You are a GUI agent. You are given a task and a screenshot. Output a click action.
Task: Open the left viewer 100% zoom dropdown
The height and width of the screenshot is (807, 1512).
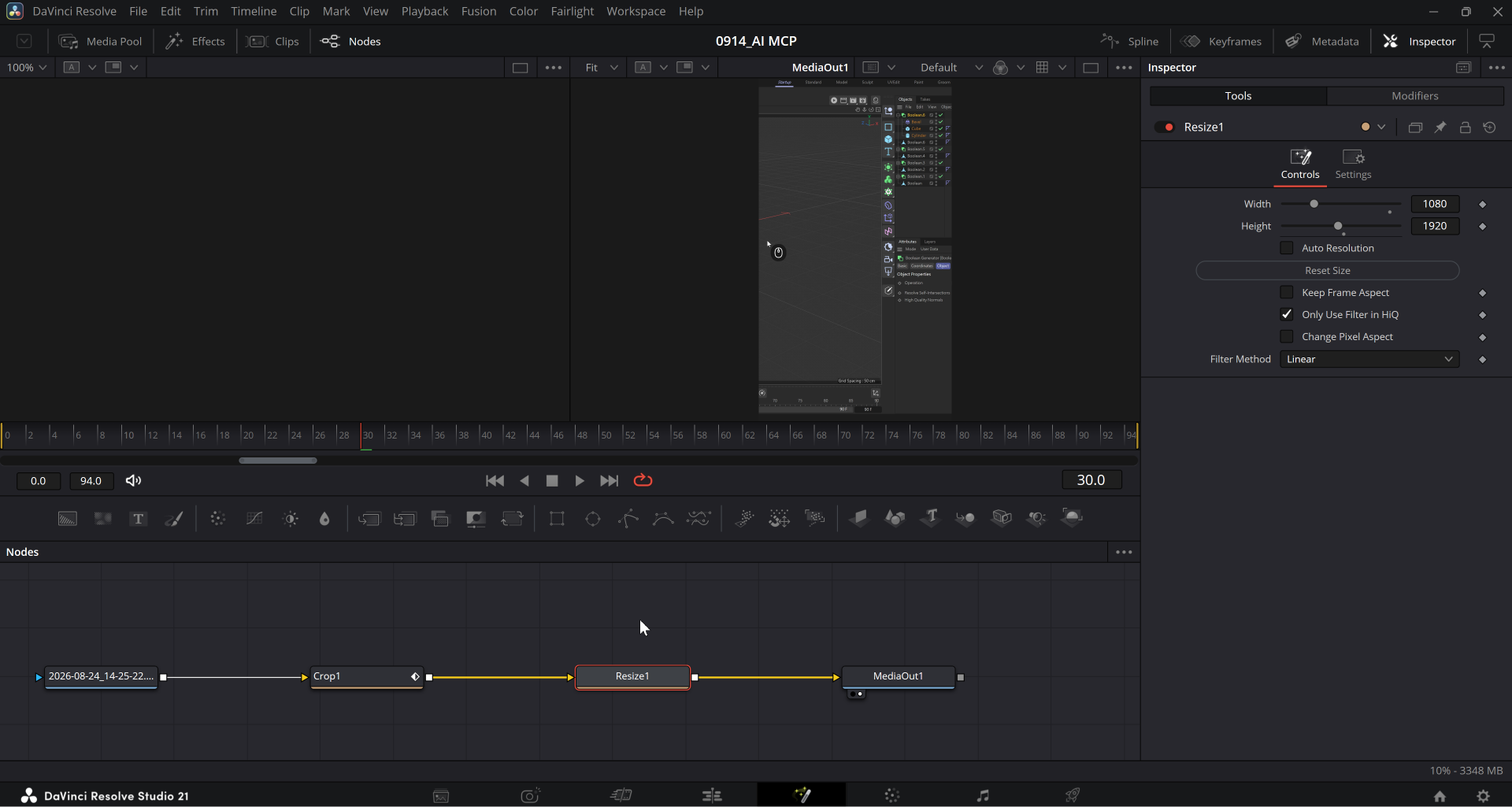pyautogui.click(x=27, y=68)
